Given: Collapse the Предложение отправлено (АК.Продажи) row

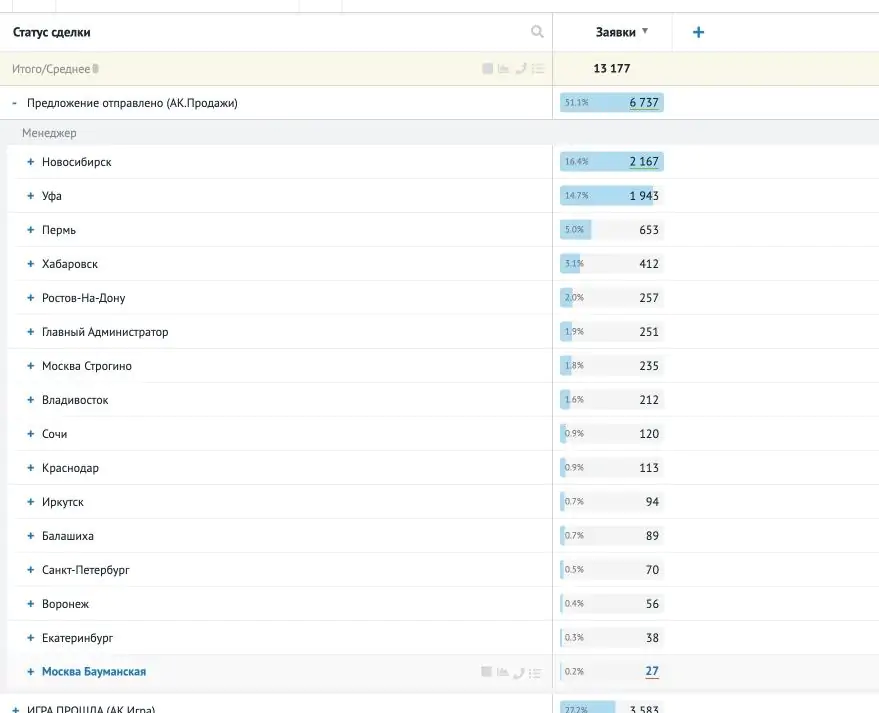Looking at the screenshot, I should [x=15, y=103].
